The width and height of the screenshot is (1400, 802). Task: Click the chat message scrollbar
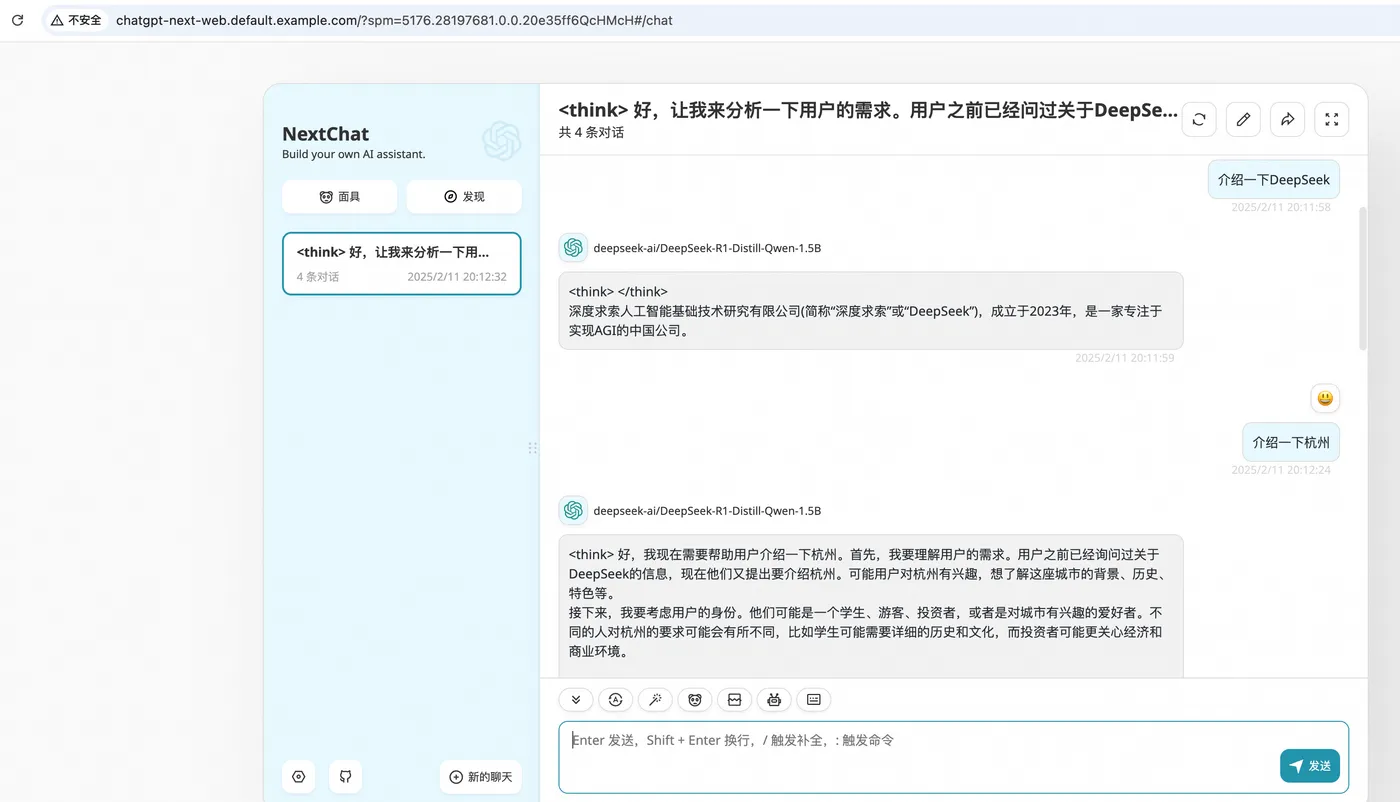point(1362,278)
